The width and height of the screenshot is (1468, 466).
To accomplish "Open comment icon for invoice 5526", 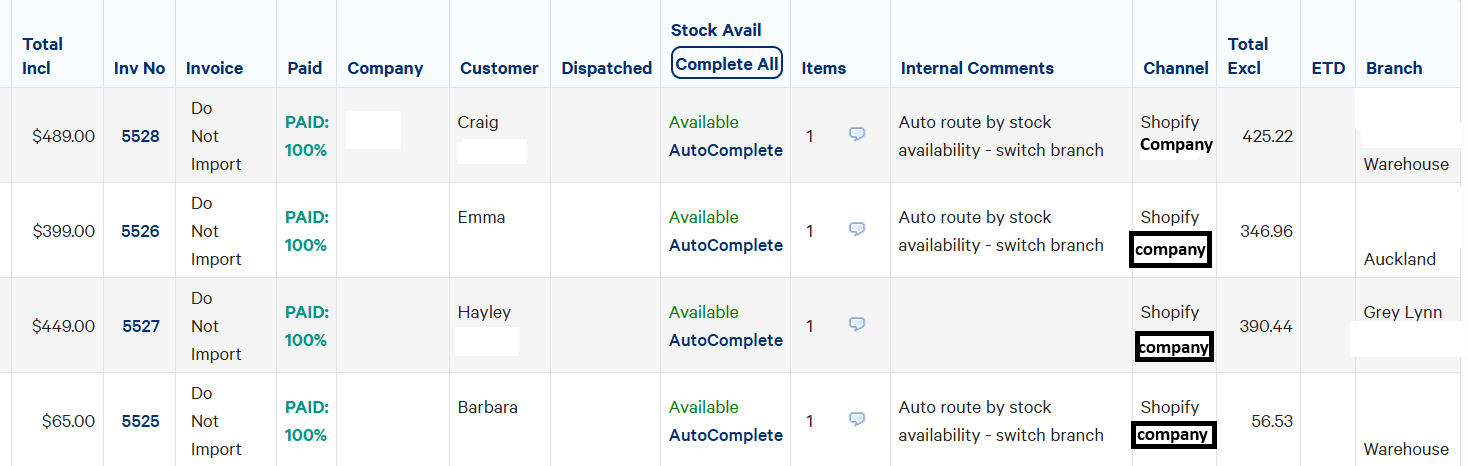I will [x=857, y=229].
